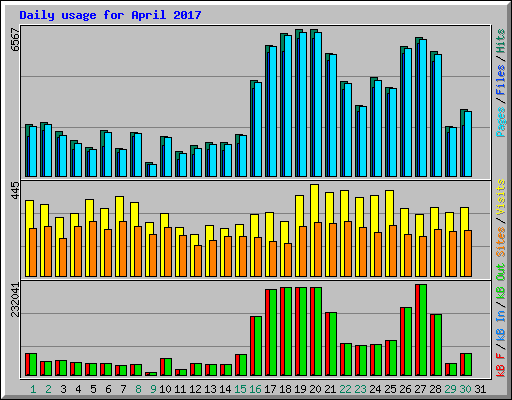Click day 10 on the x-axis
Image resolution: width=512 pixels, height=400 pixels.
pos(165,389)
